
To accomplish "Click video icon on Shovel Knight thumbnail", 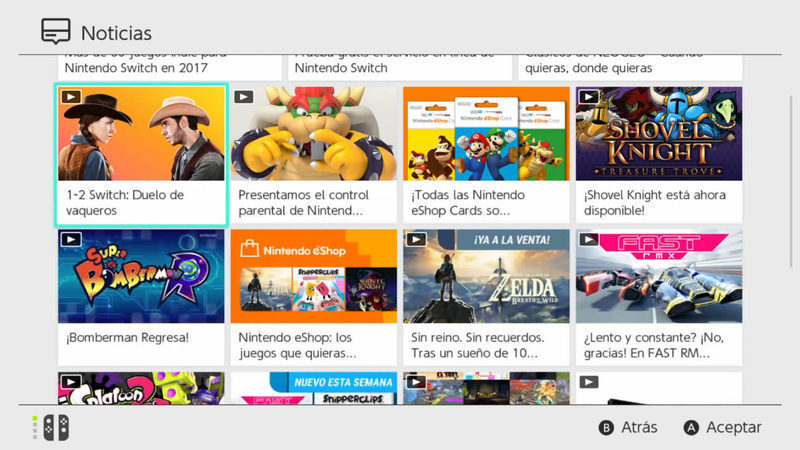I will tap(589, 97).
